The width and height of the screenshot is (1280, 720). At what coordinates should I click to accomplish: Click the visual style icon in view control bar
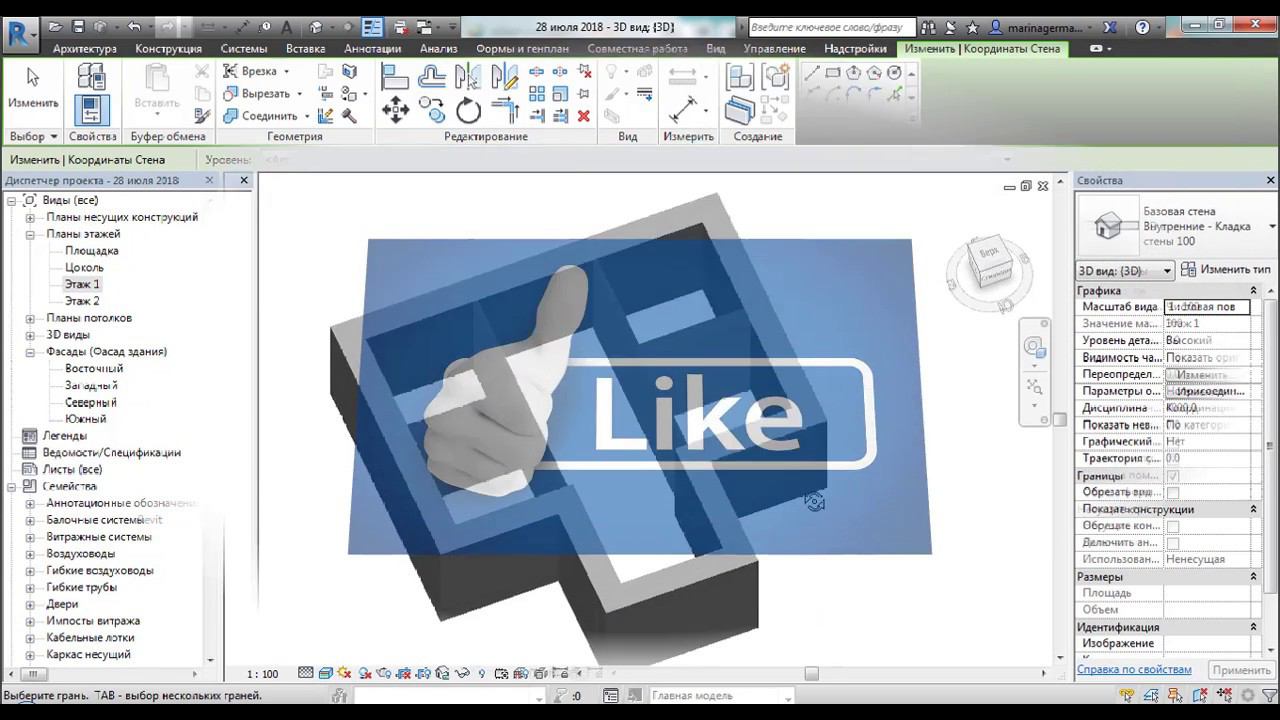325,674
